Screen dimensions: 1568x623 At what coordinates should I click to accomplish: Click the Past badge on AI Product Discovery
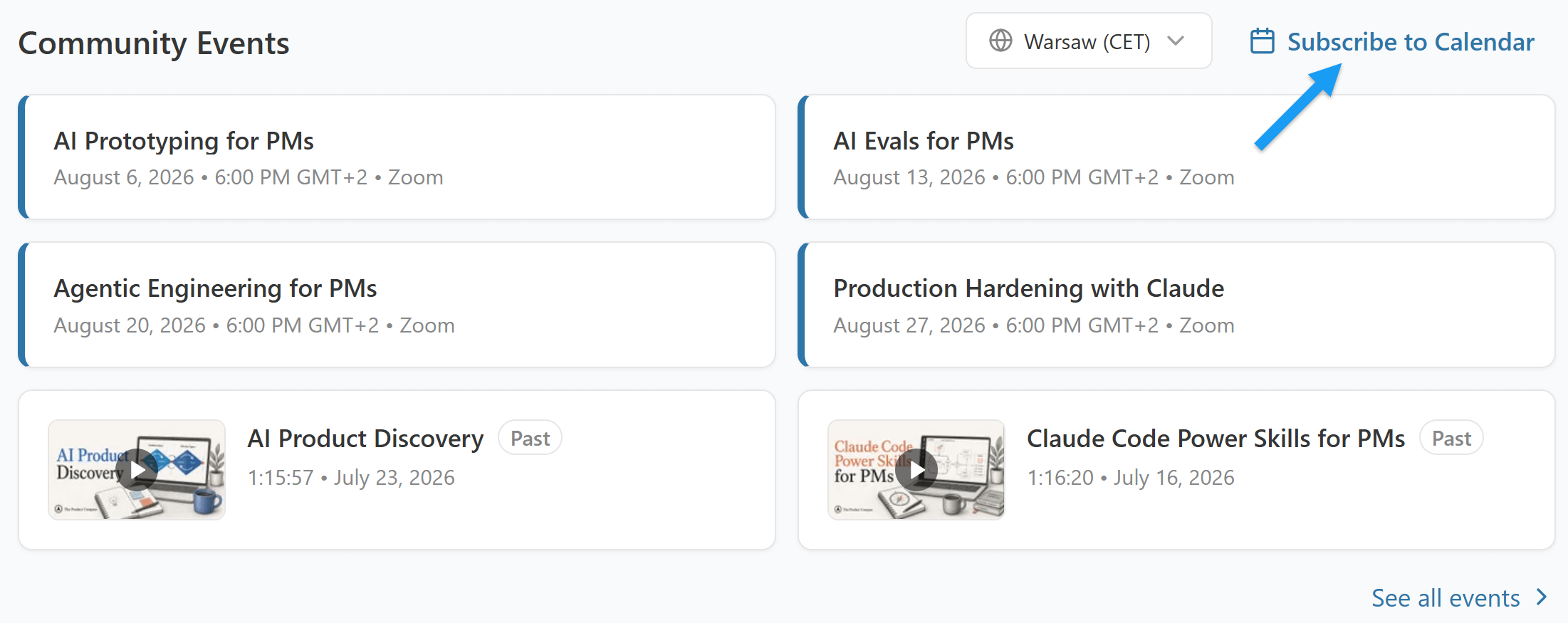pyautogui.click(x=530, y=438)
